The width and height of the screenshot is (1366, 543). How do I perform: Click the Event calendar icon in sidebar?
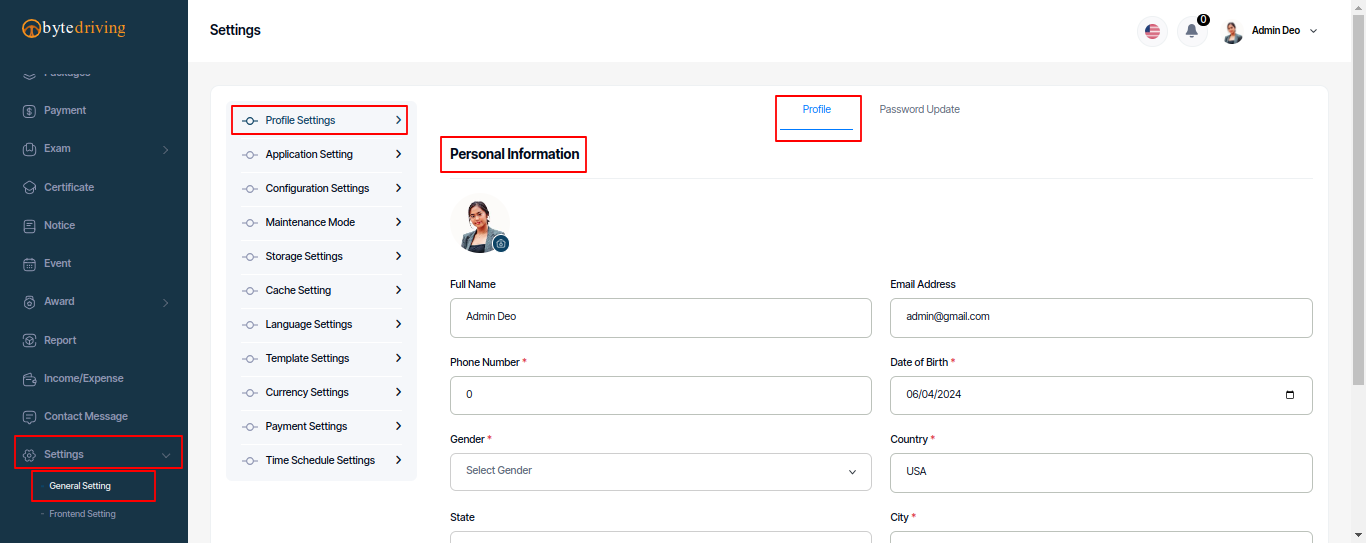(30, 264)
